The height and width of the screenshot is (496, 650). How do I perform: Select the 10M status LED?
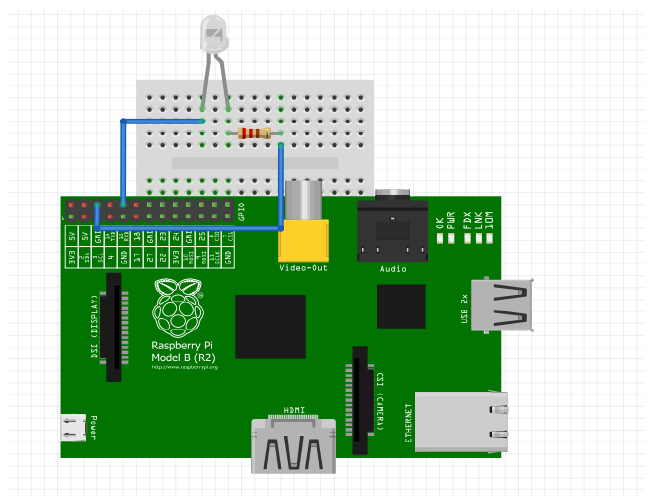click(x=490, y=238)
